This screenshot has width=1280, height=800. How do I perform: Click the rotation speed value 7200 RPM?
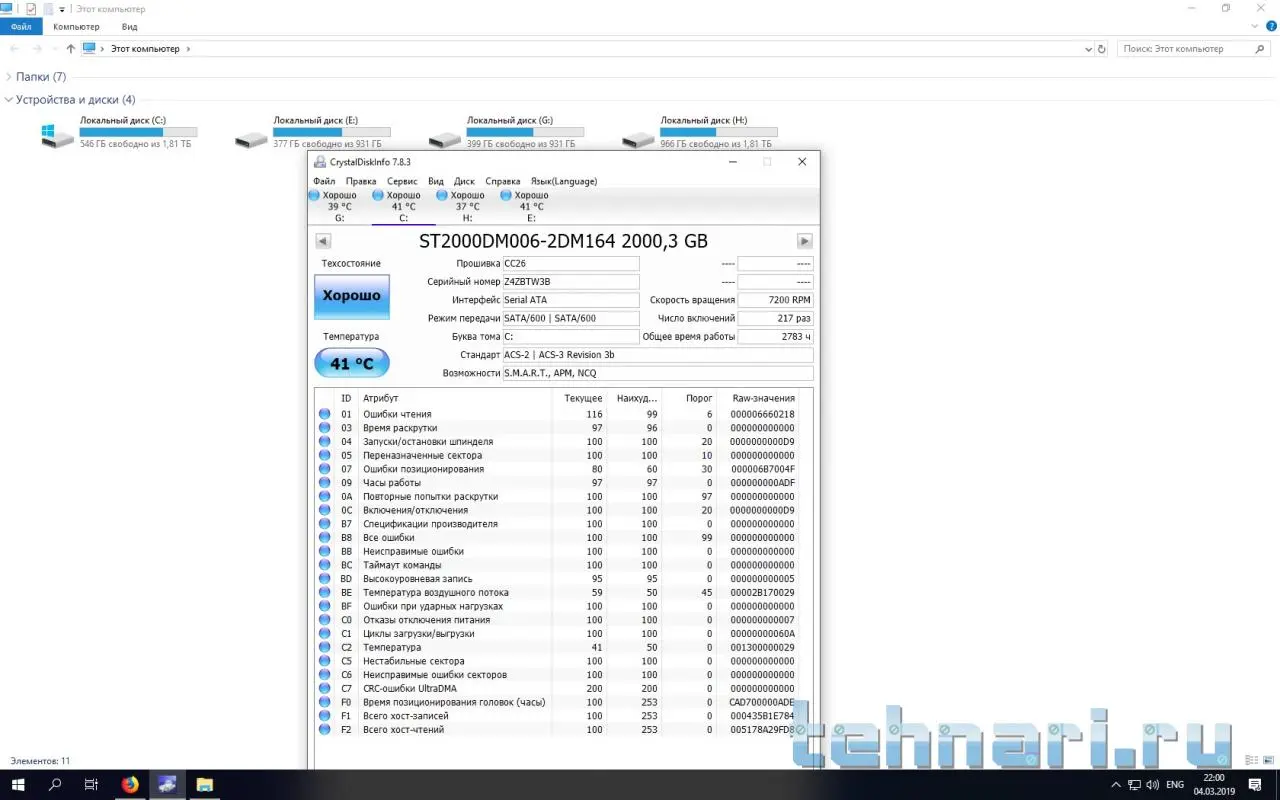(x=775, y=300)
